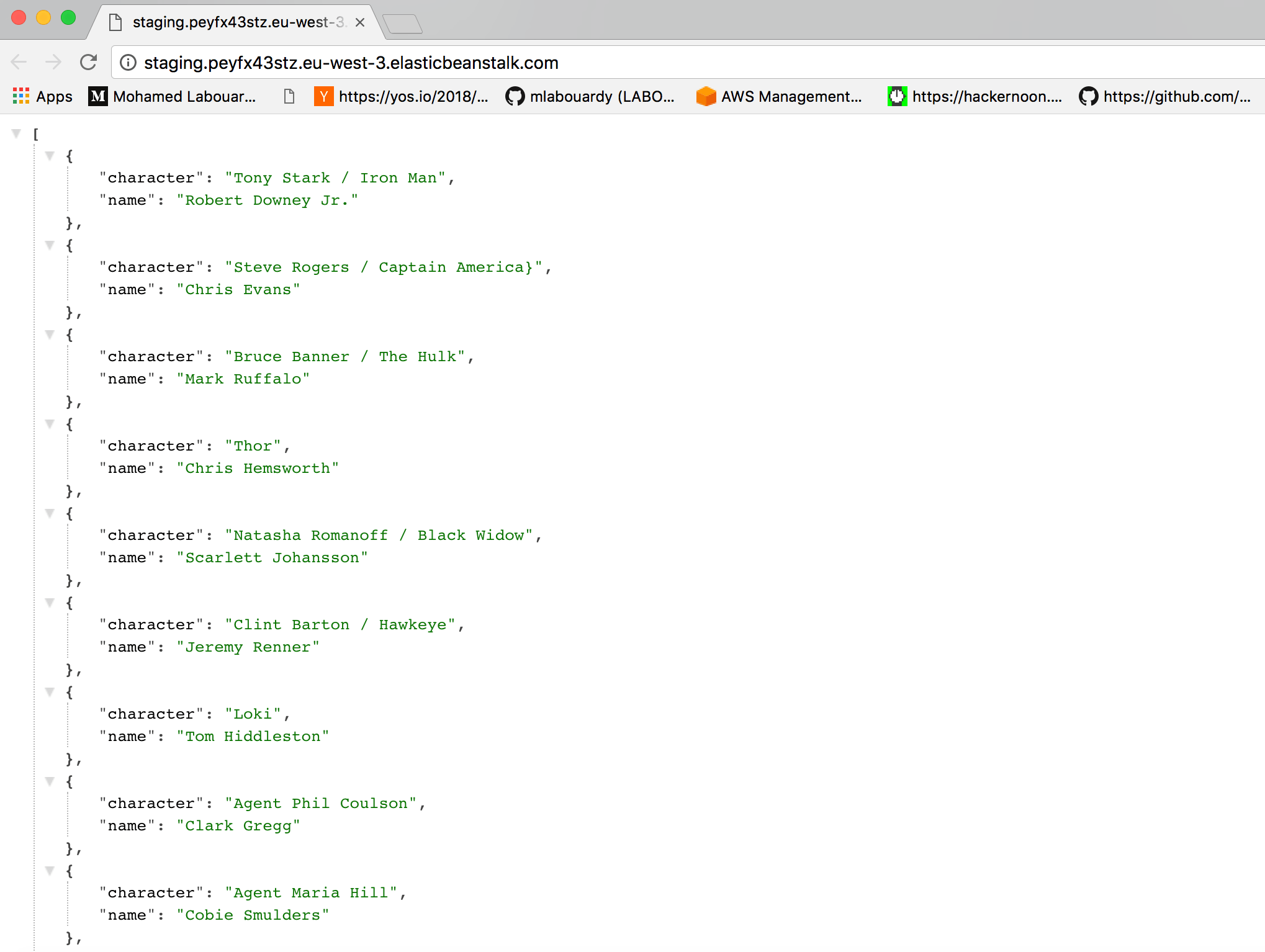This screenshot has width=1265, height=952.
Task: Collapse the Tony Stark object
Action: [x=50, y=155]
